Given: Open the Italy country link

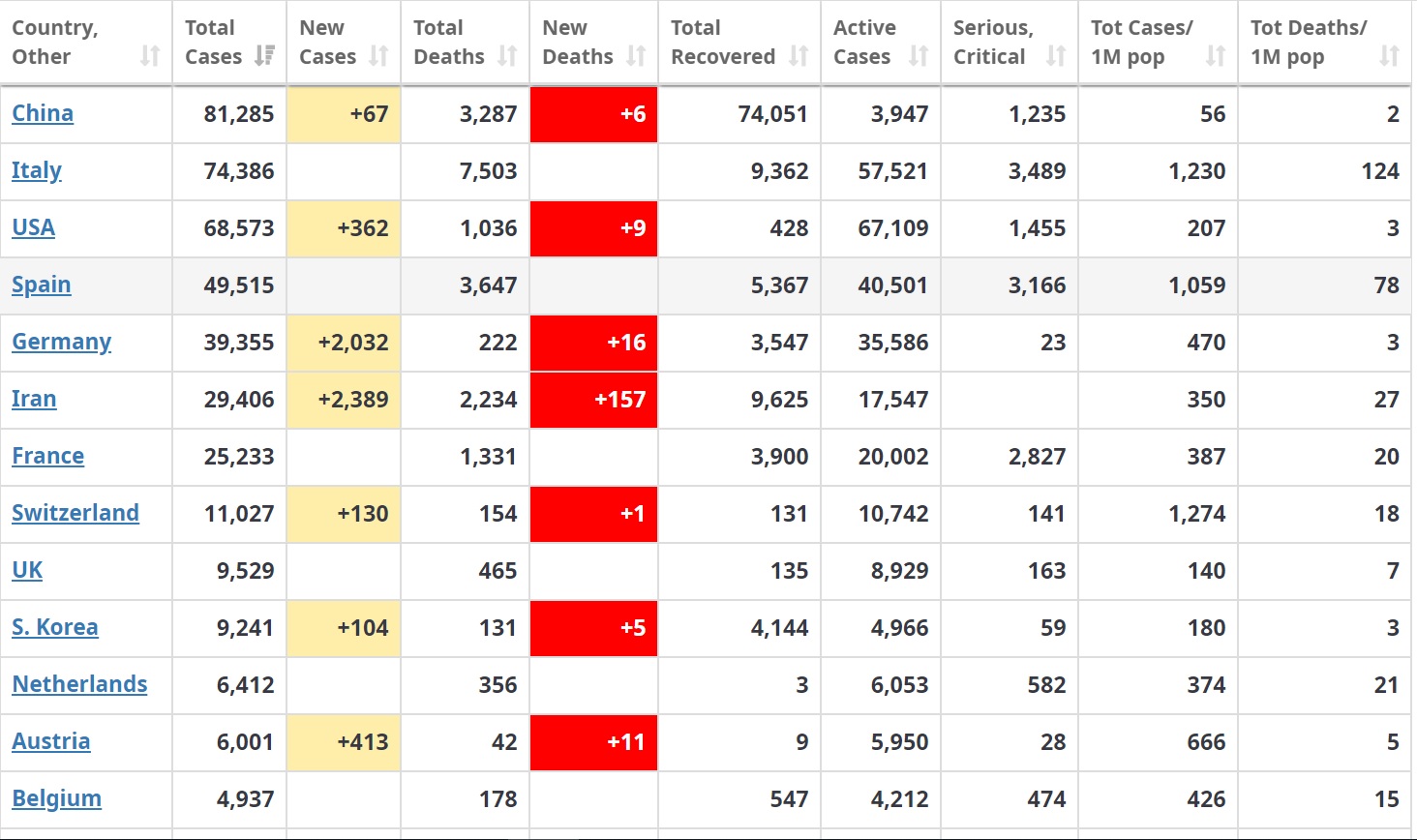Looking at the screenshot, I should (x=37, y=171).
